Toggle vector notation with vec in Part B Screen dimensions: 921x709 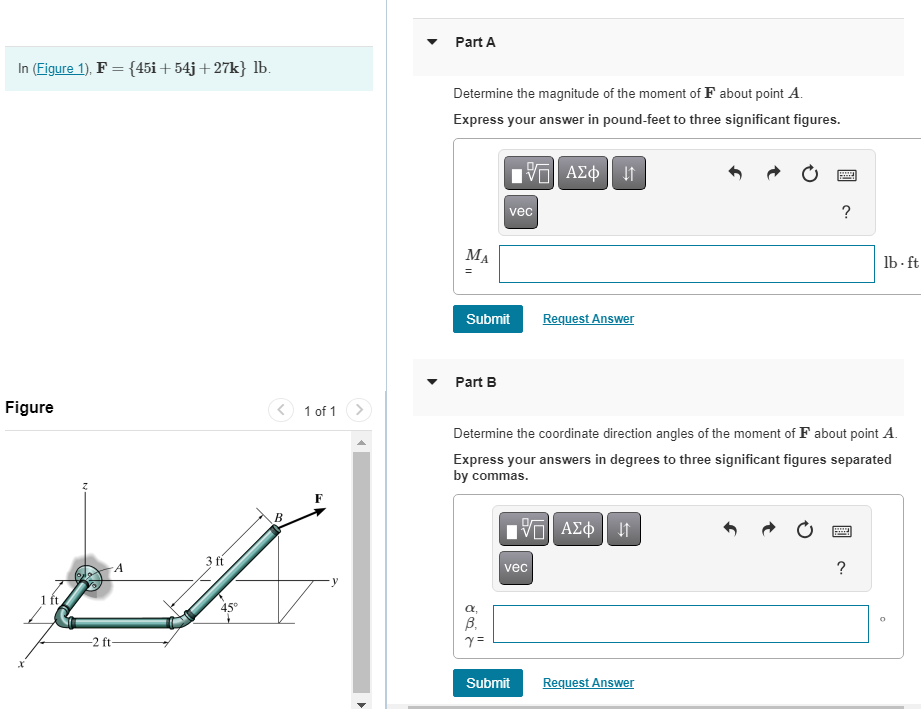[x=515, y=567]
